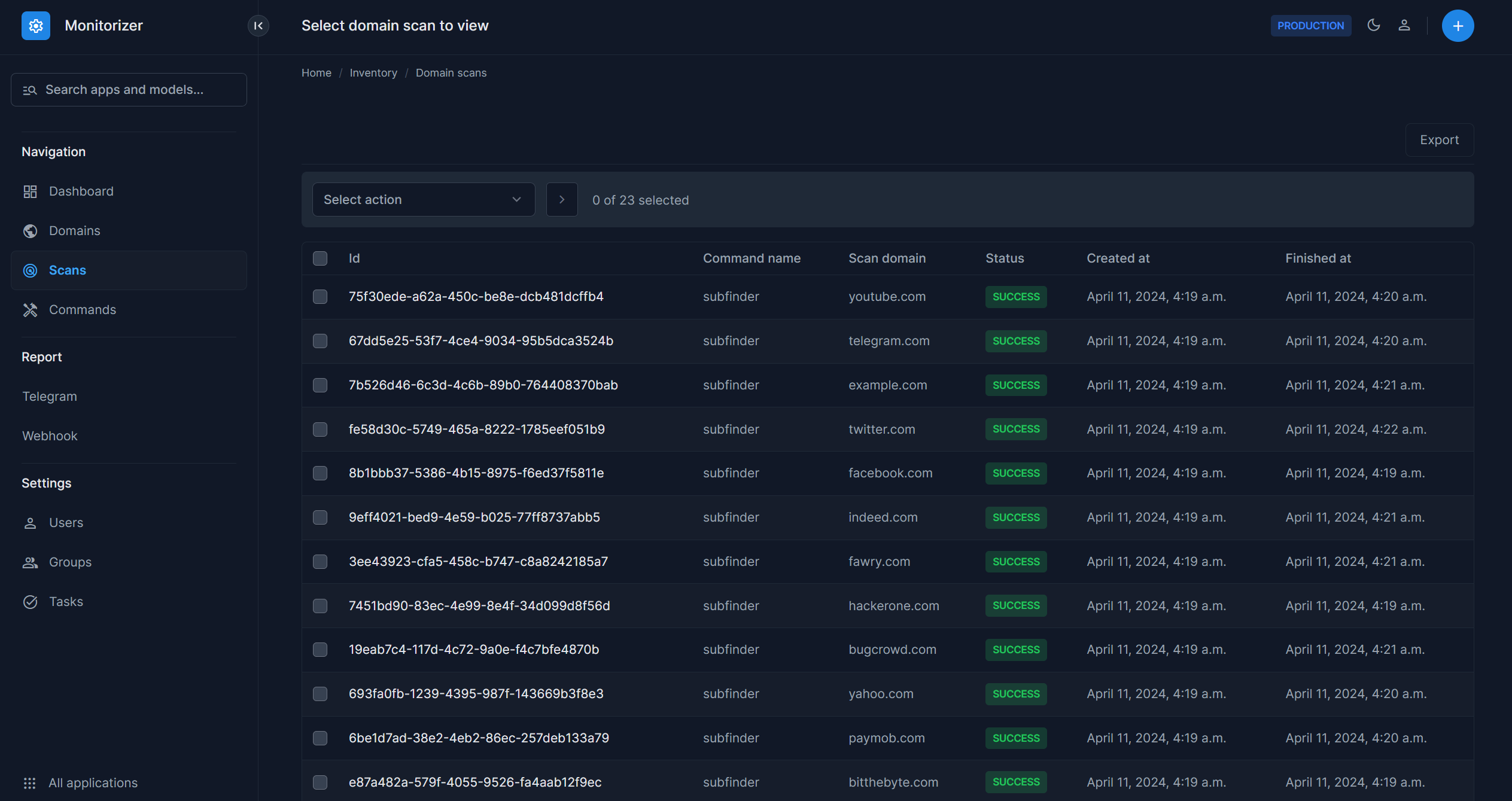Open scan 8b1bbb37-5386-4b15-8975-f6ed37f5811e
This screenshot has width=1512, height=801.
(476, 473)
